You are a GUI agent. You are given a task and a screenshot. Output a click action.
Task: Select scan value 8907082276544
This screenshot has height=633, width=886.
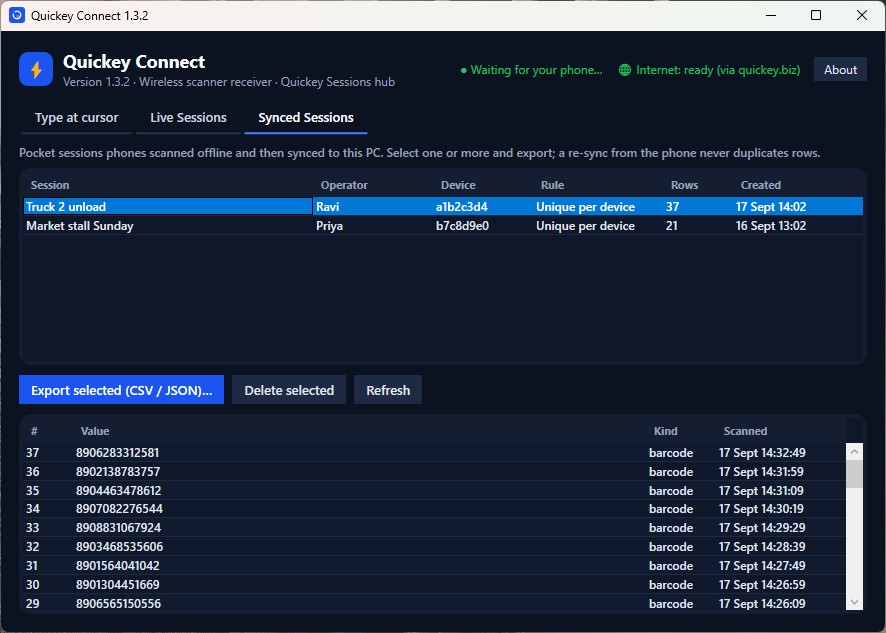[x=434, y=509]
